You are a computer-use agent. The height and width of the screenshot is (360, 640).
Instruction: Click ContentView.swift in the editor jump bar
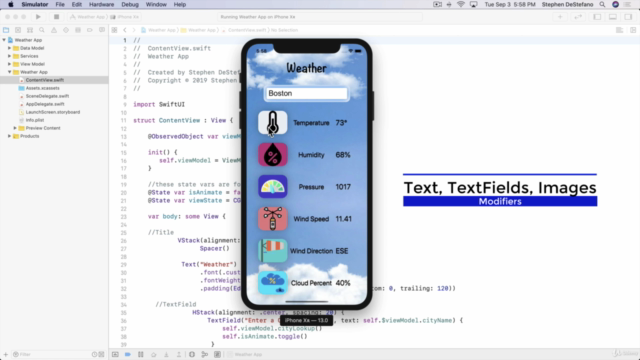(x=247, y=30)
